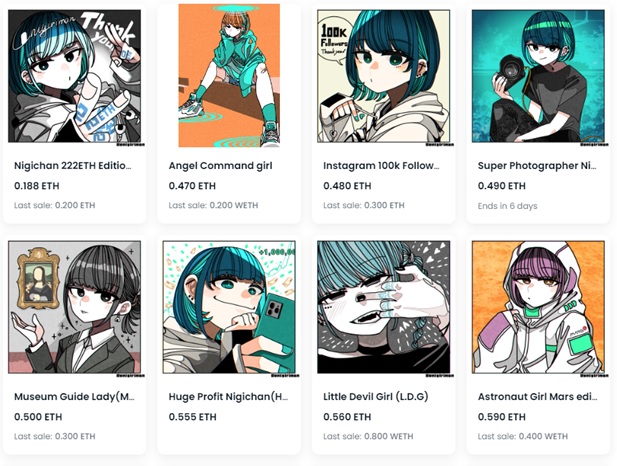Open the Nigichan 222ETH Edition artwork thumbnail
Viewport: 617px width, 466px height.
coord(74,76)
